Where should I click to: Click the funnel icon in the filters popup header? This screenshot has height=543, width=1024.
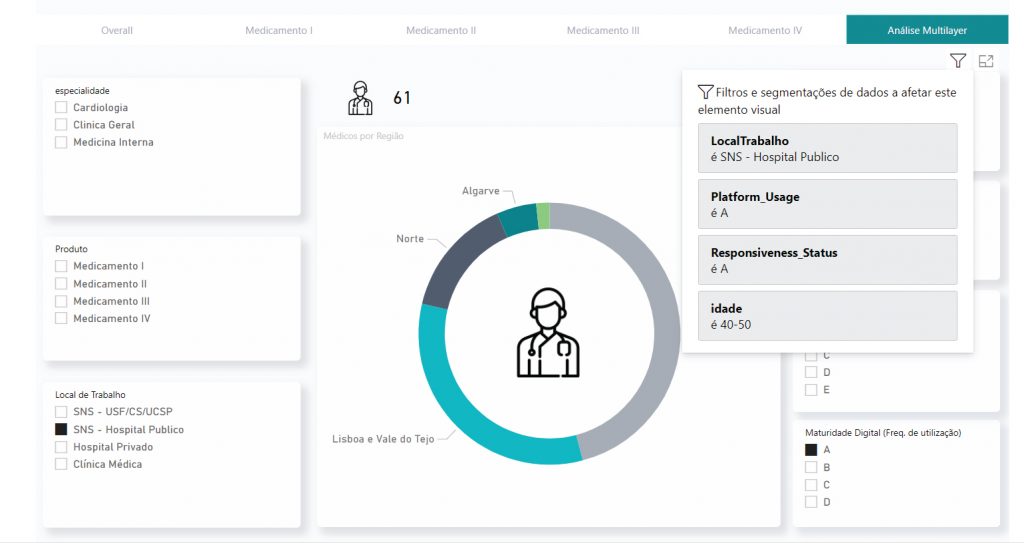[x=705, y=92]
